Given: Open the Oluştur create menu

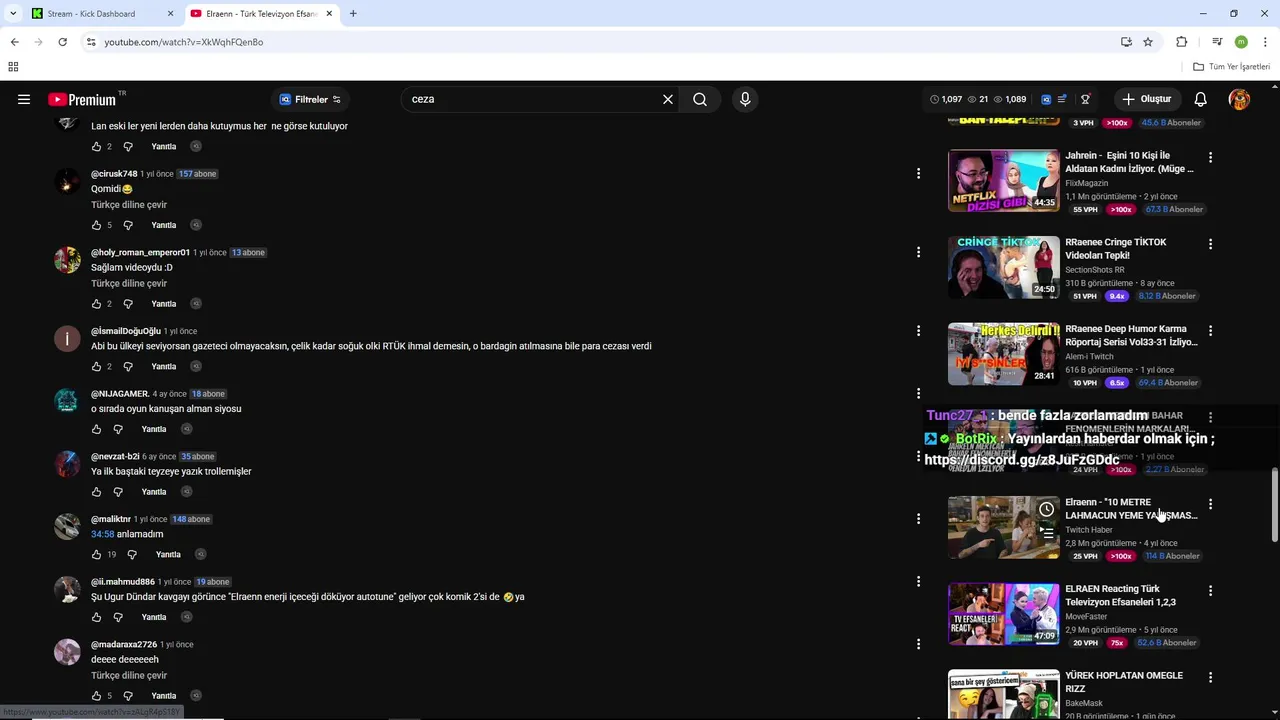Looking at the screenshot, I should [x=1146, y=99].
